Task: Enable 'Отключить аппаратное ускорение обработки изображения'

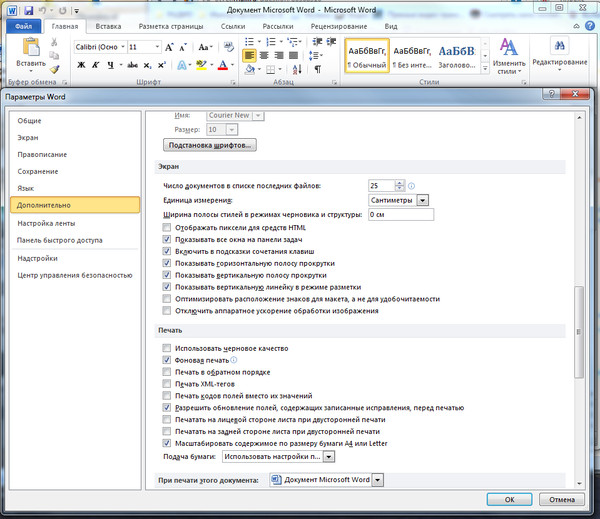Action: coord(166,311)
